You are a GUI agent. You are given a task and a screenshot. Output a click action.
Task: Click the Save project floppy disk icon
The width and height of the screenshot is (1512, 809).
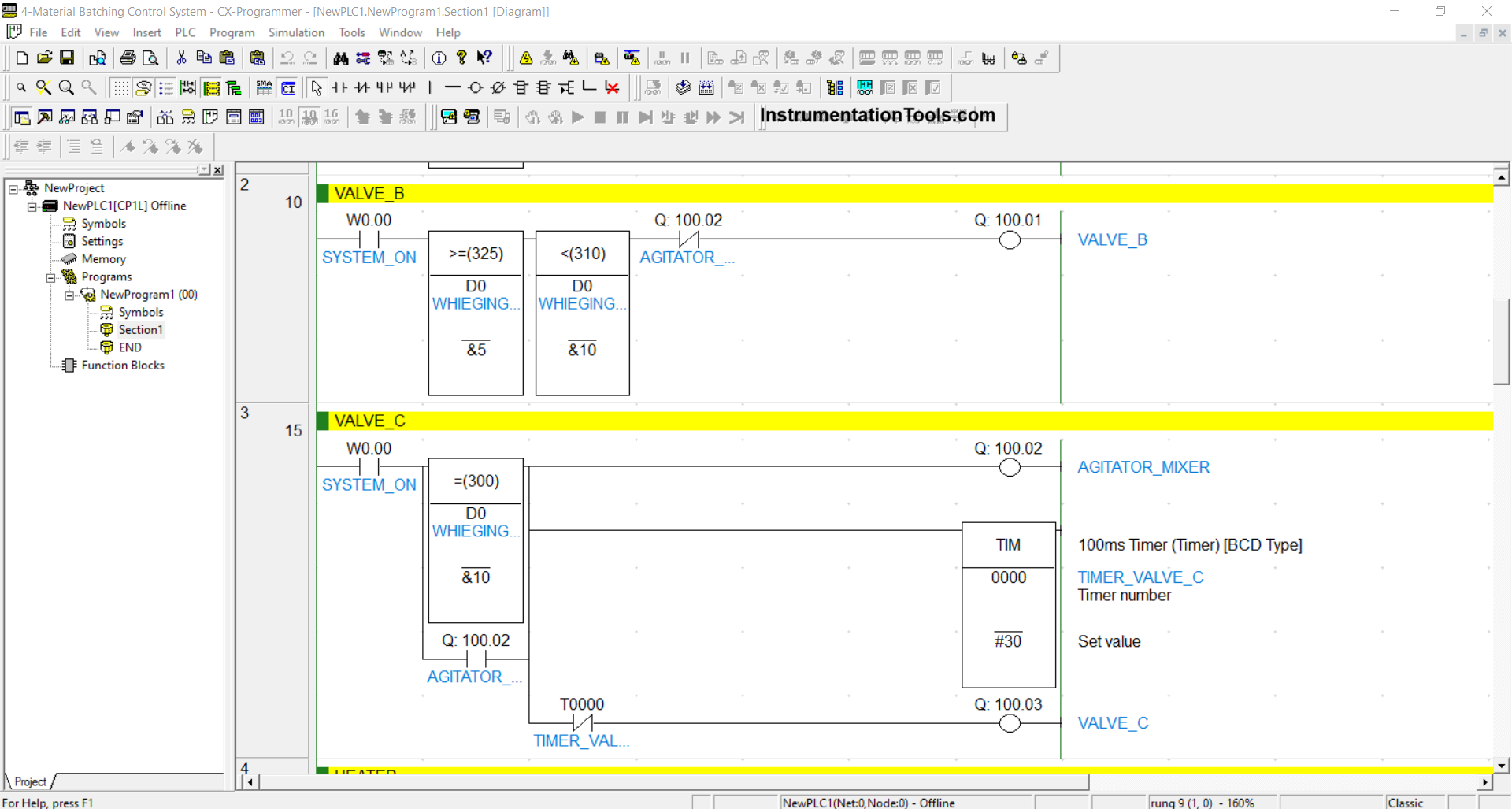(x=67, y=58)
